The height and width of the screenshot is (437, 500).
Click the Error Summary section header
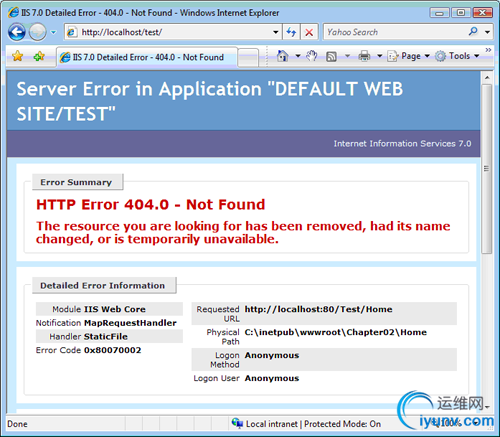[x=77, y=182]
